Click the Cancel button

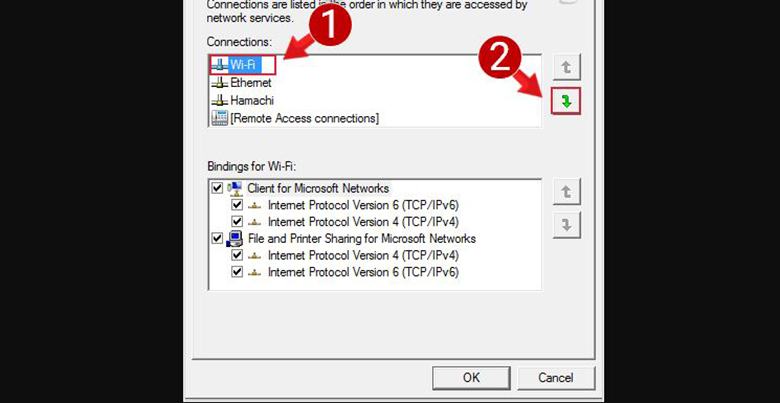(x=556, y=378)
